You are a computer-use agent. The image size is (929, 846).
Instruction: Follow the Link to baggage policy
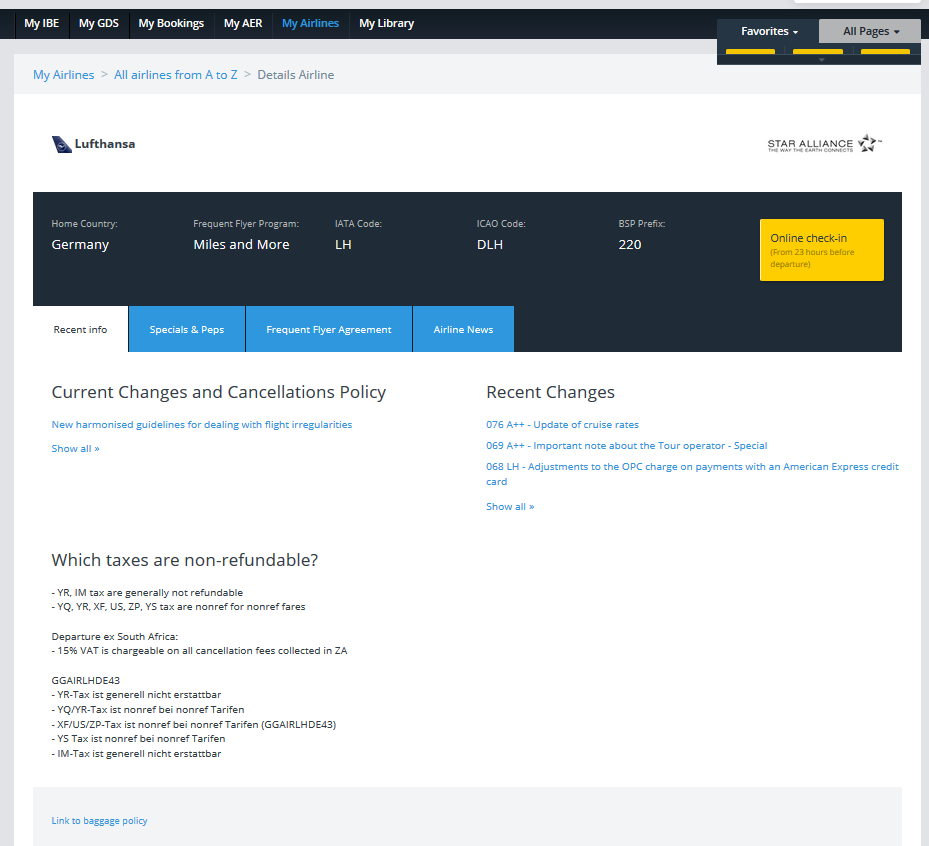click(x=99, y=821)
